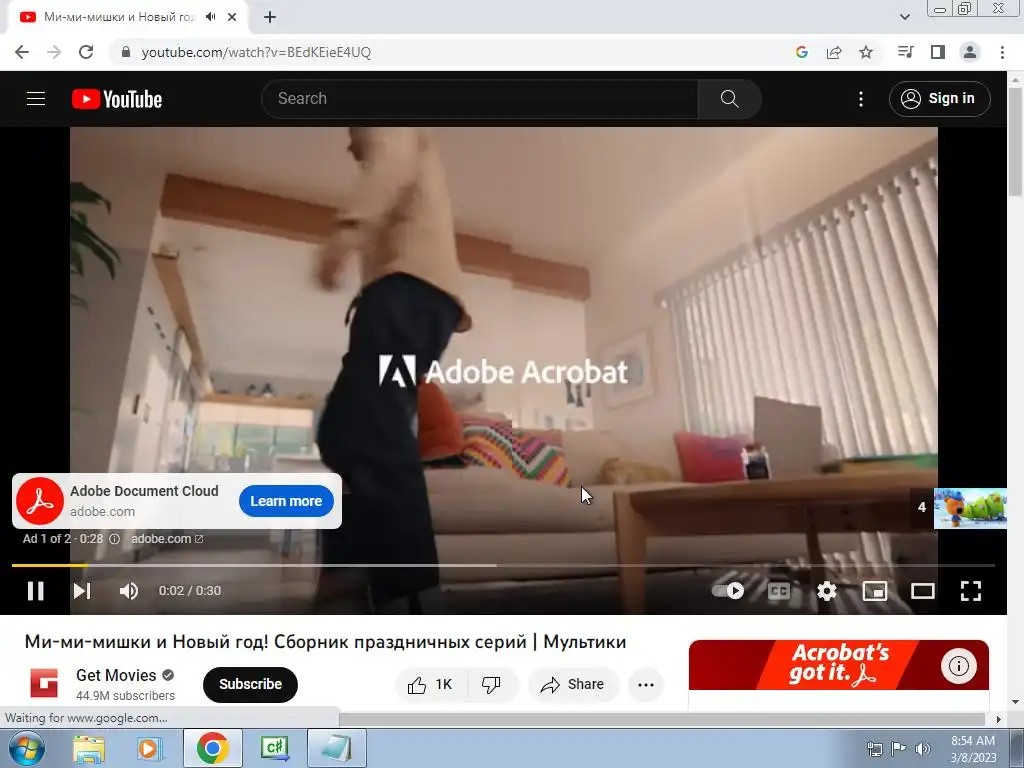Mute tab via speaker icon on tab
Viewport: 1024px width, 768px height.
[210, 17]
